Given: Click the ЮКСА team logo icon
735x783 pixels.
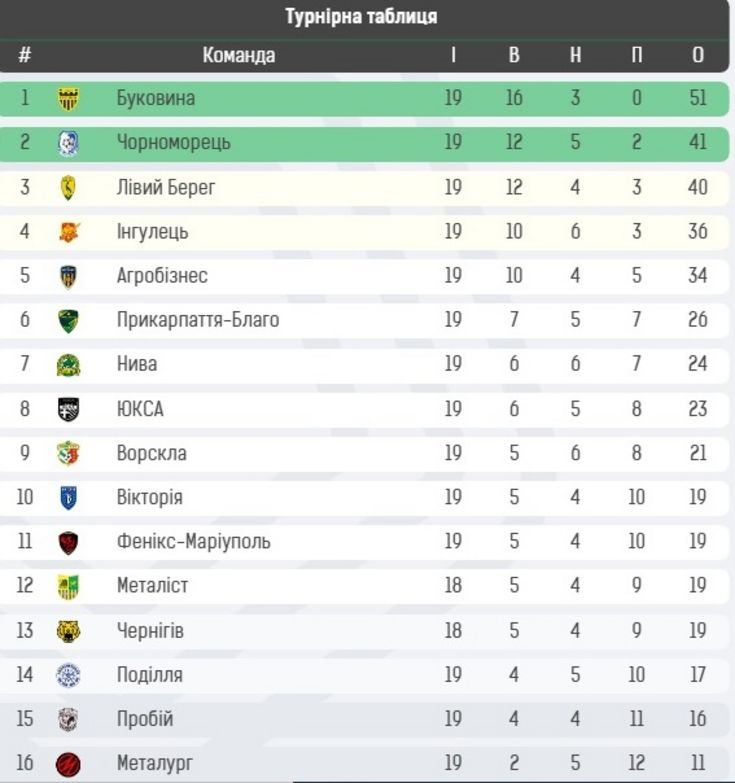Looking at the screenshot, I should [68, 409].
